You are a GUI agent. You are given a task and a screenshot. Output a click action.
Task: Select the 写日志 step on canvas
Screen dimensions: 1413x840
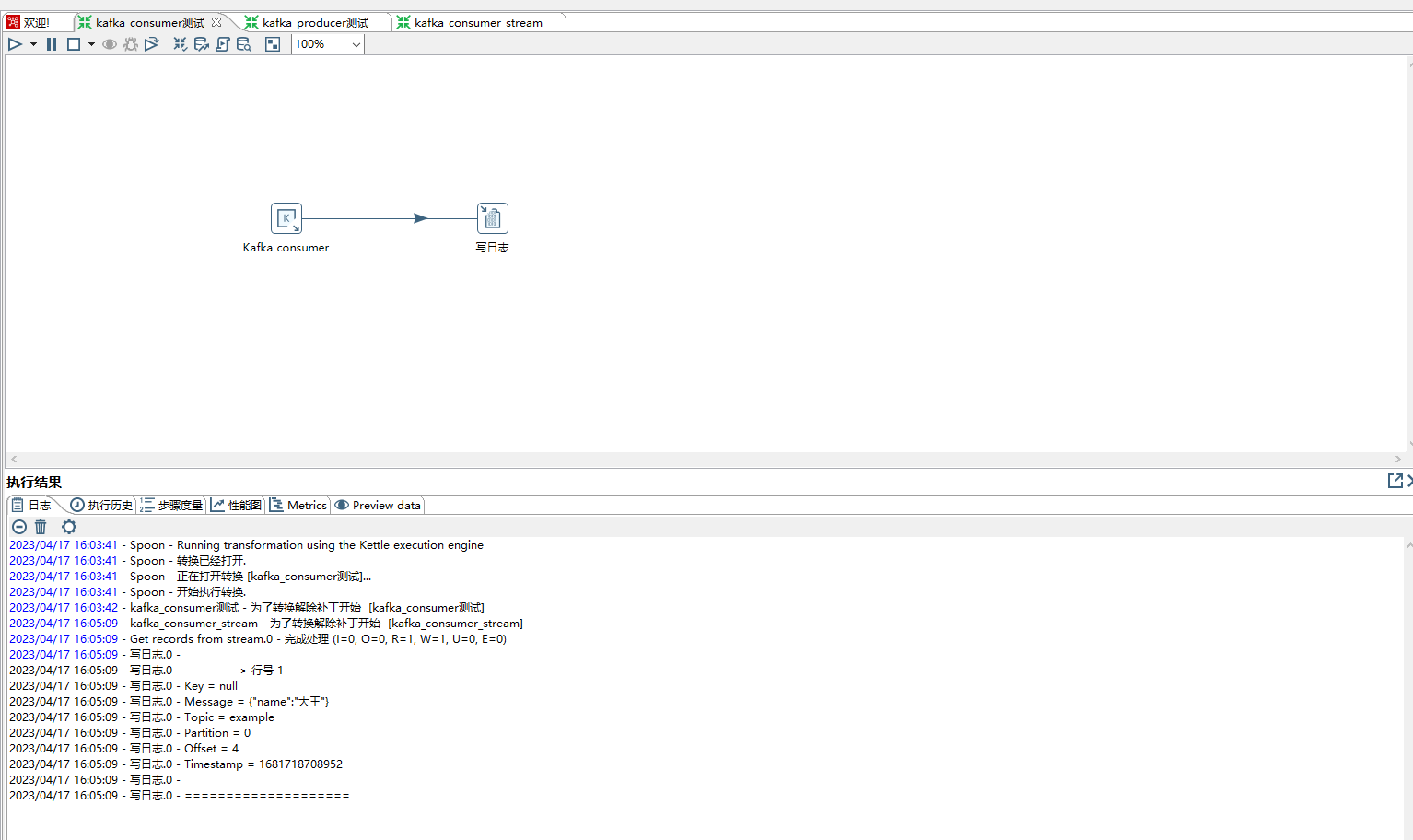pos(492,218)
